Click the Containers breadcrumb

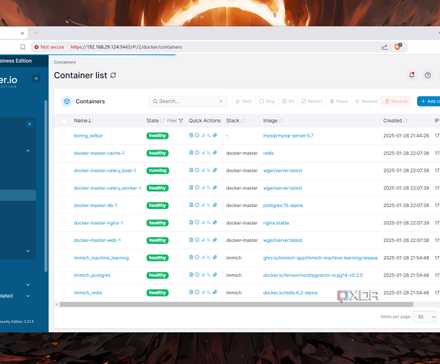(x=65, y=62)
